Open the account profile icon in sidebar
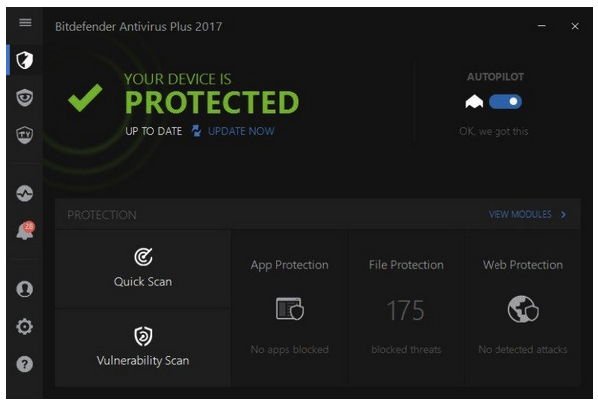The image size is (598, 405). pos(25,289)
